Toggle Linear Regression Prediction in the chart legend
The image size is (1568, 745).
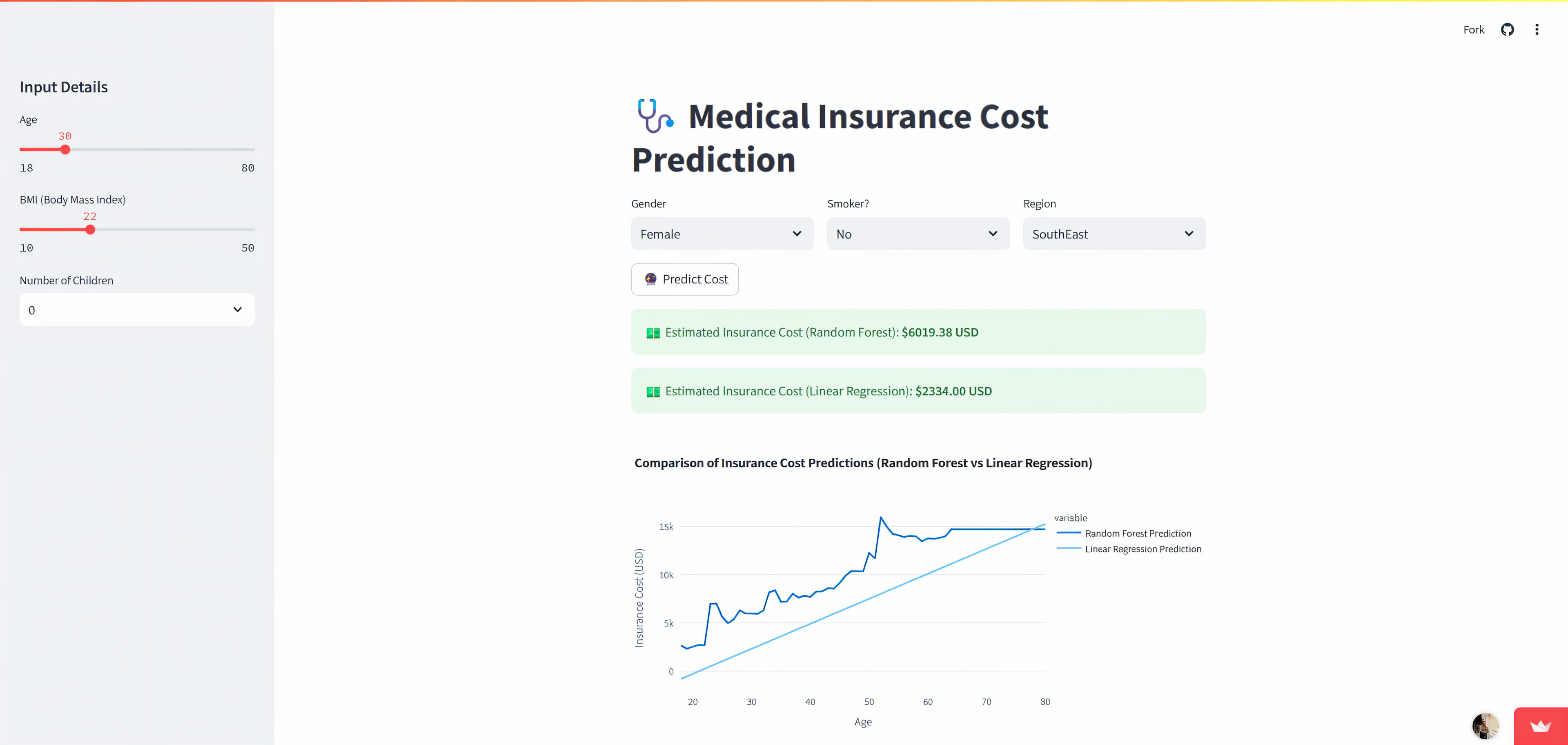(1143, 549)
